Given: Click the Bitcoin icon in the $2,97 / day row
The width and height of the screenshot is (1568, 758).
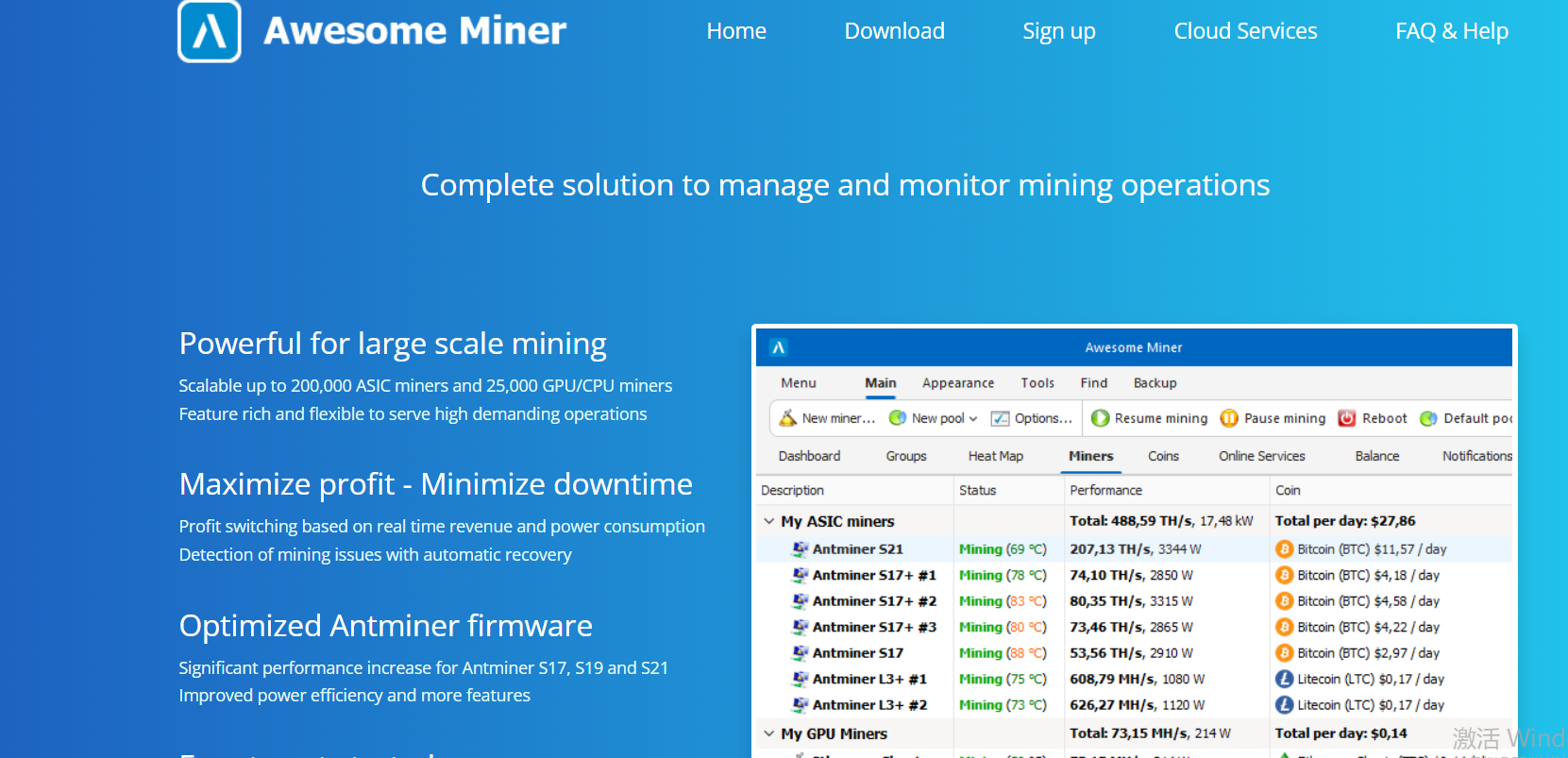Looking at the screenshot, I should (1284, 652).
